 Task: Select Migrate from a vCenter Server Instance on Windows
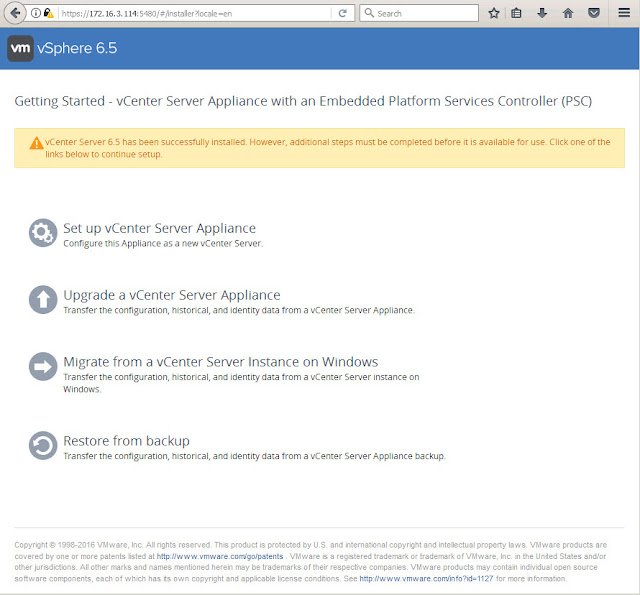click(x=221, y=362)
